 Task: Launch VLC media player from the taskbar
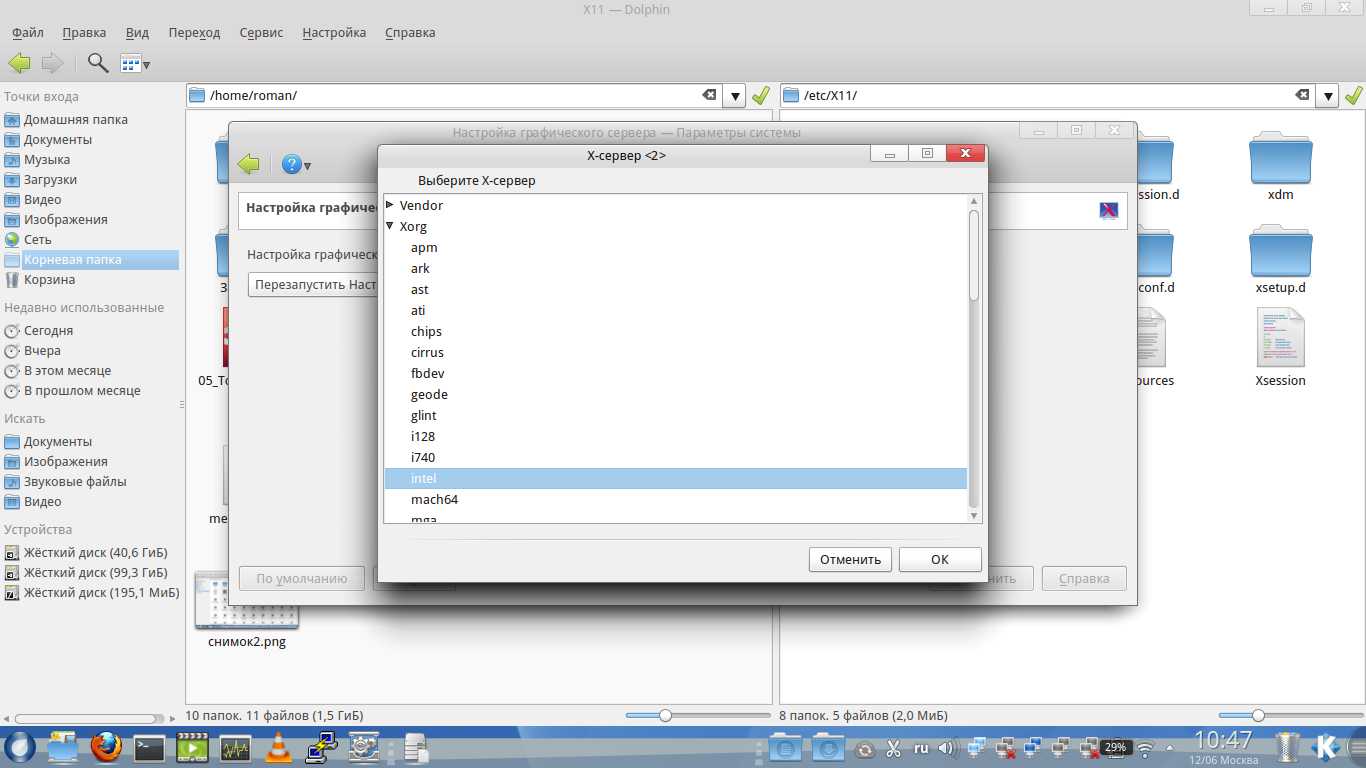[x=278, y=747]
